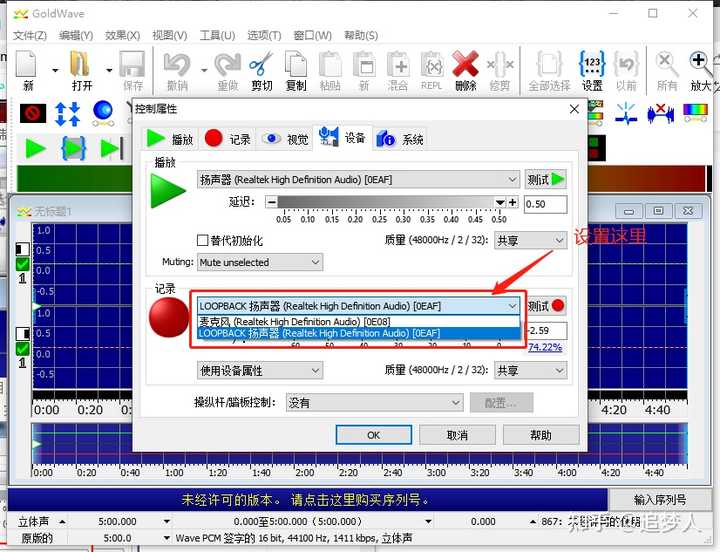This screenshot has width=720, height=552.
Task: Open the 使用设备属性 dropdown
Action: [x=260, y=371]
